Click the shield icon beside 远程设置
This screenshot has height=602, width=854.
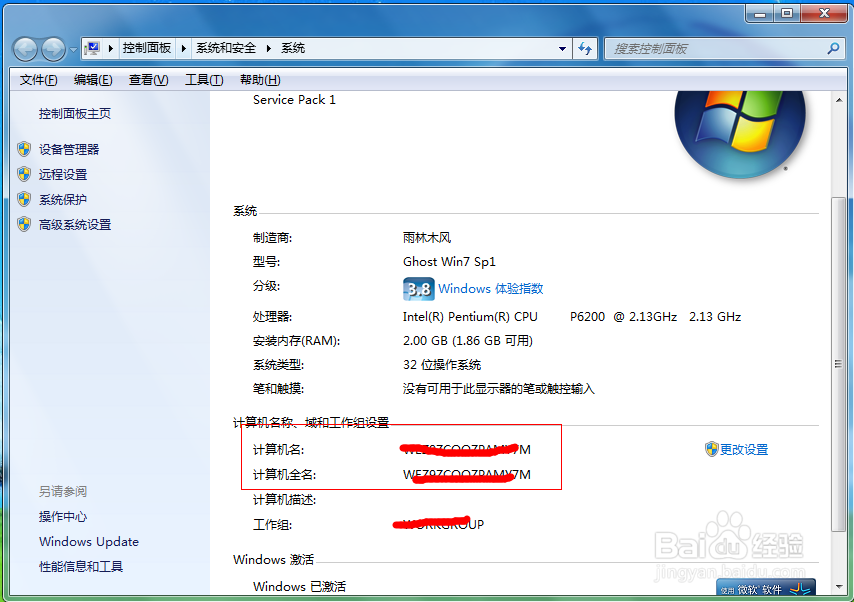24,172
